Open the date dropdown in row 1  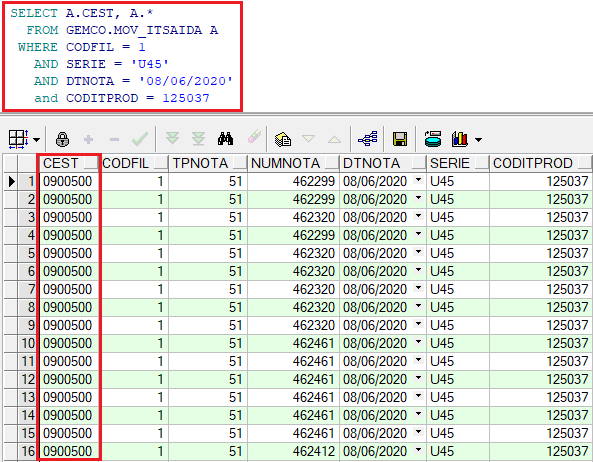(418, 180)
